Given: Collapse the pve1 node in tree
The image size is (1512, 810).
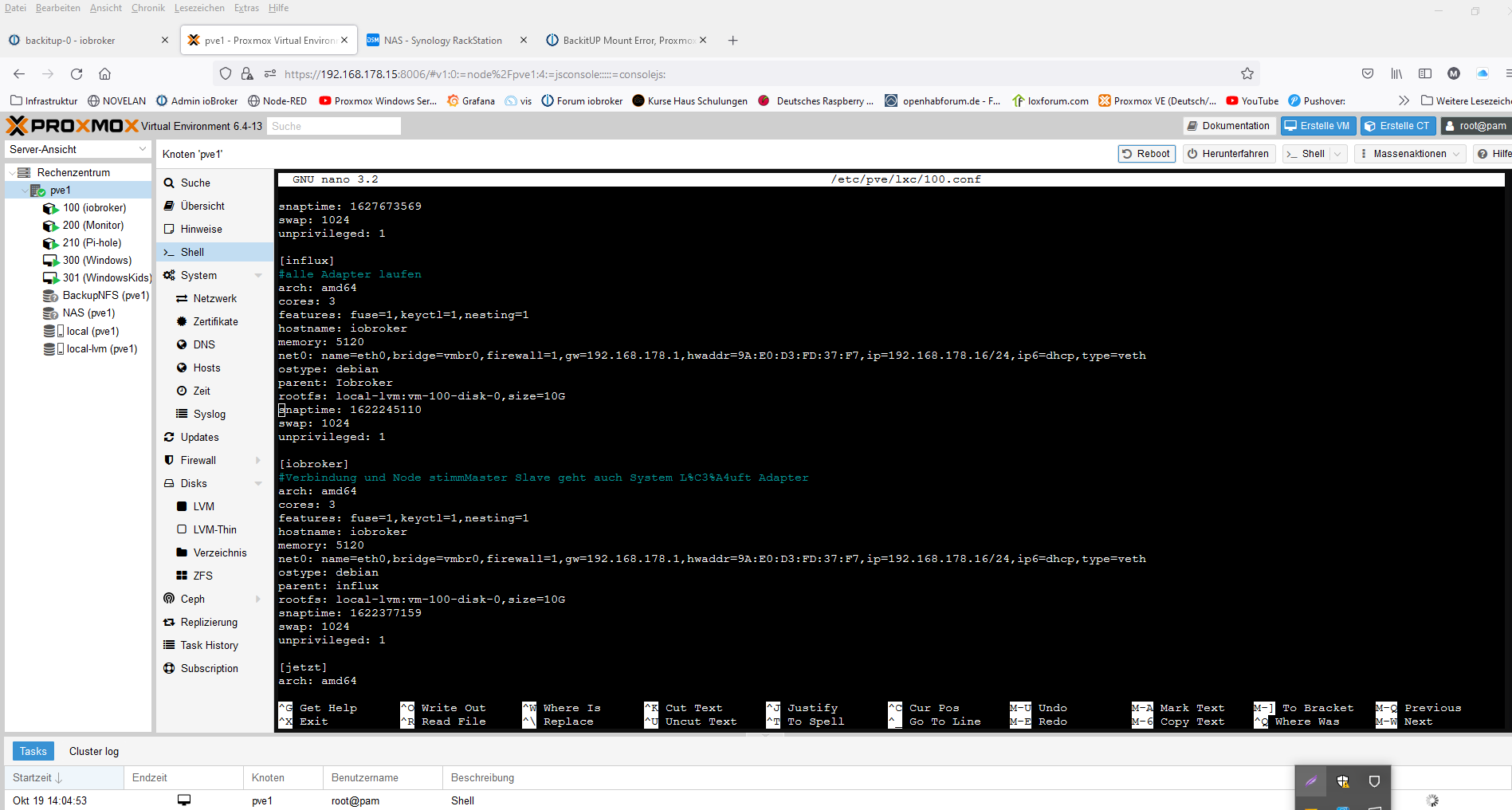Looking at the screenshot, I should [x=25, y=190].
